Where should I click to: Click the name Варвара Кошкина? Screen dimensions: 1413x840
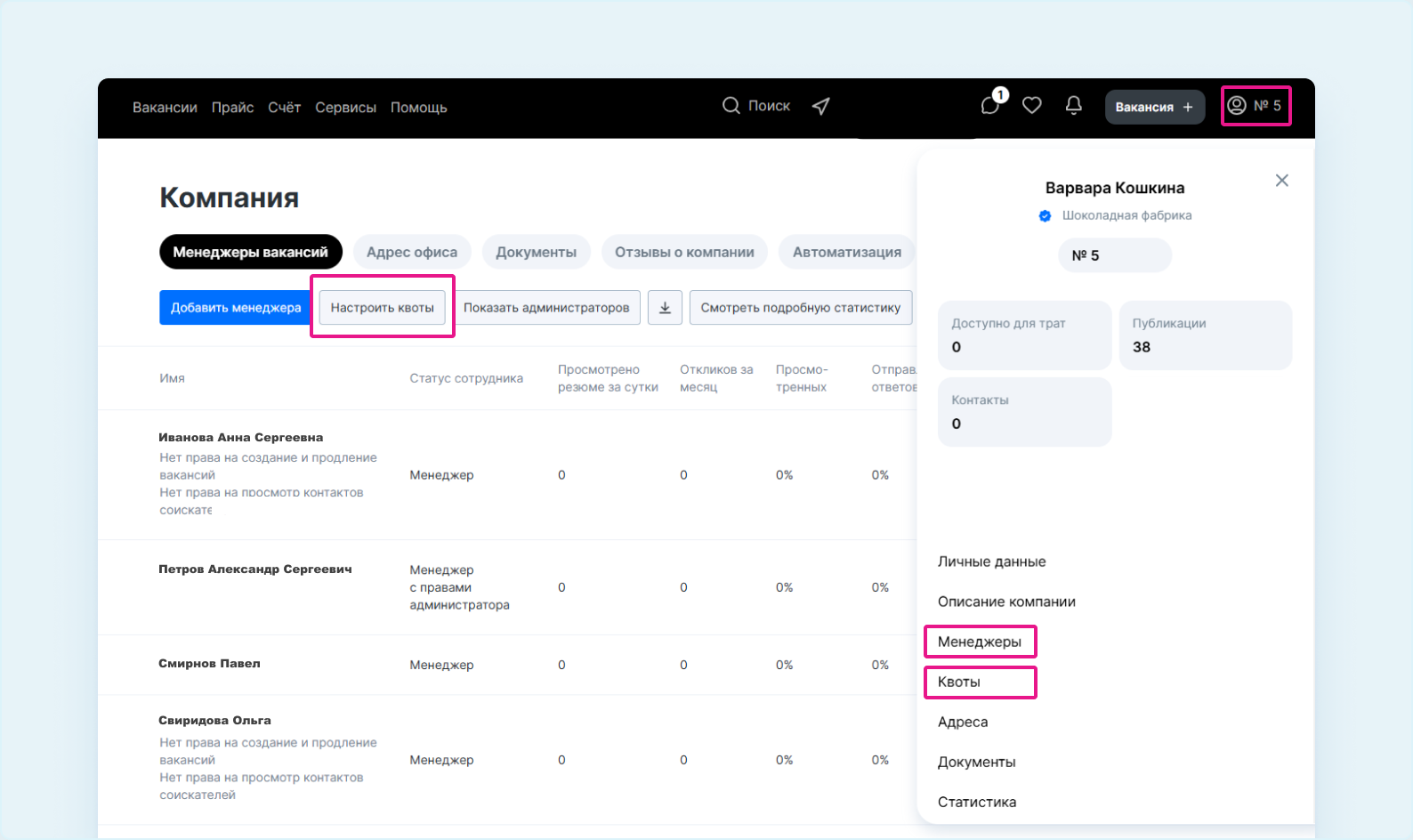pos(1115,188)
